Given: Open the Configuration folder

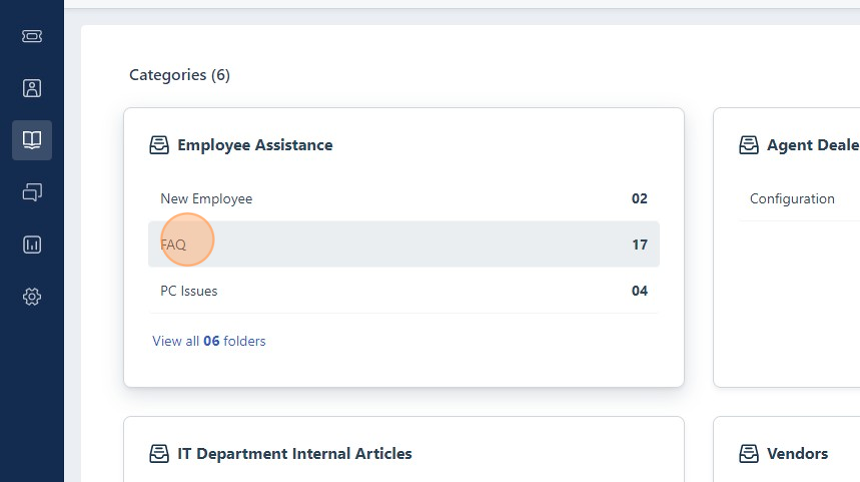Looking at the screenshot, I should click(x=792, y=199).
